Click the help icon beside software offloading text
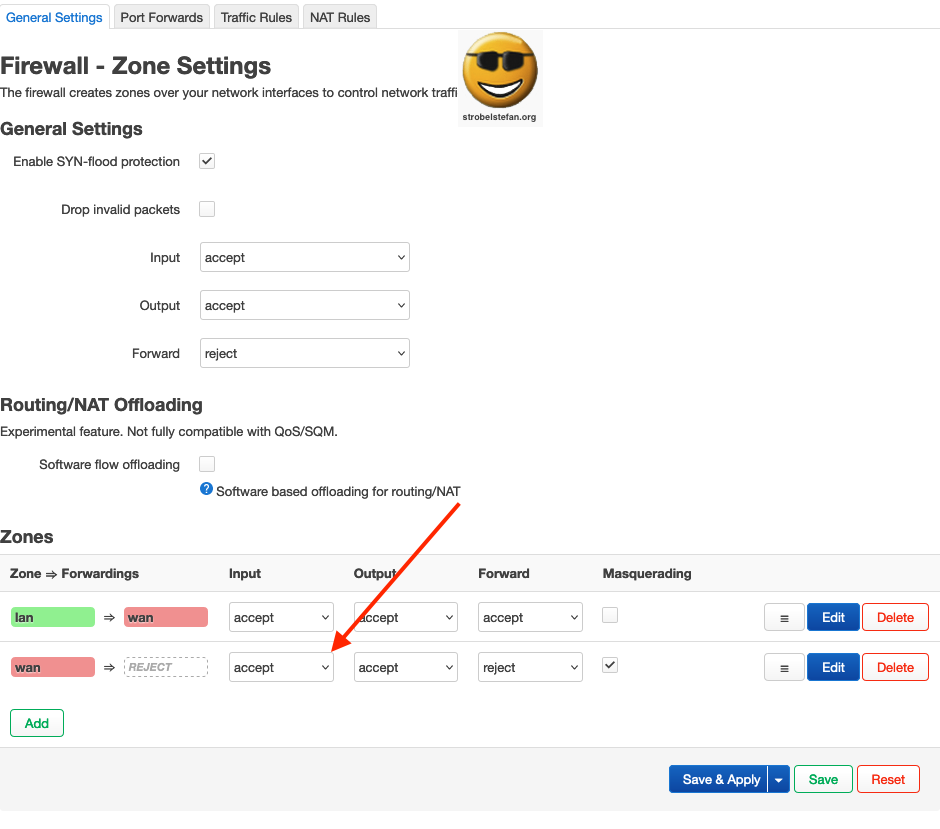Viewport: 940px width, 829px height. [x=206, y=489]
